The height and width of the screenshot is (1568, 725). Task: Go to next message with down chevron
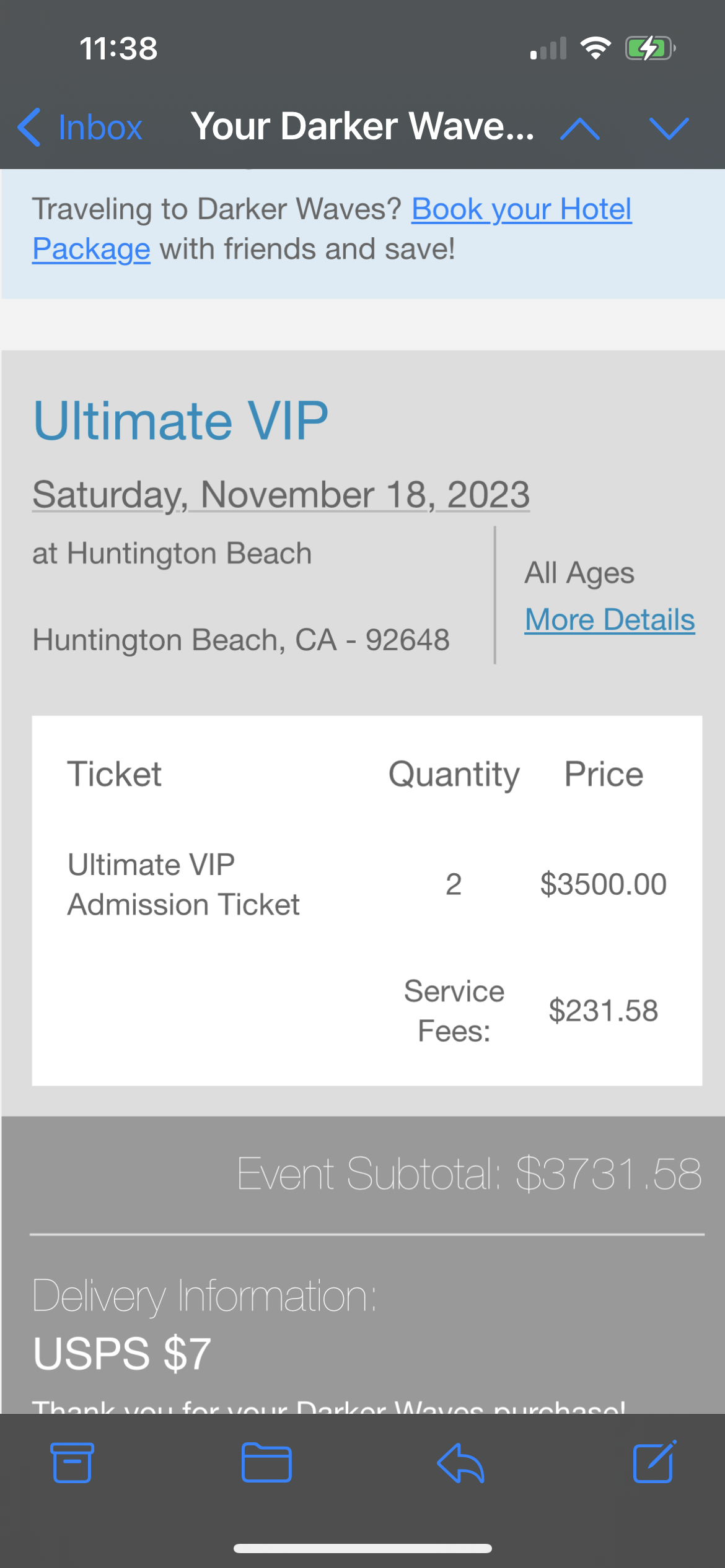[x=669, y=128]
